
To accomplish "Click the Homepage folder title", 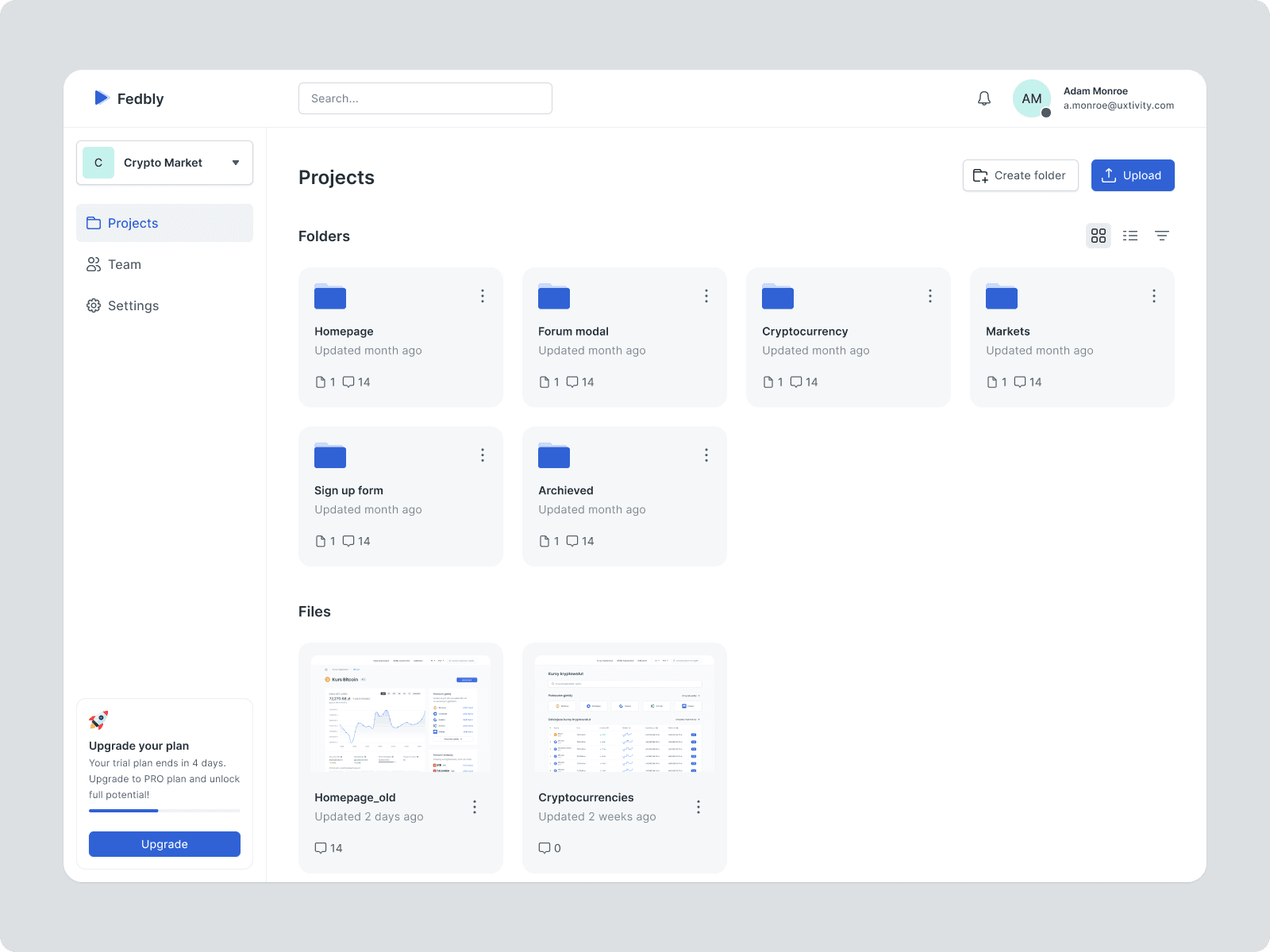I will coord(344,332).
